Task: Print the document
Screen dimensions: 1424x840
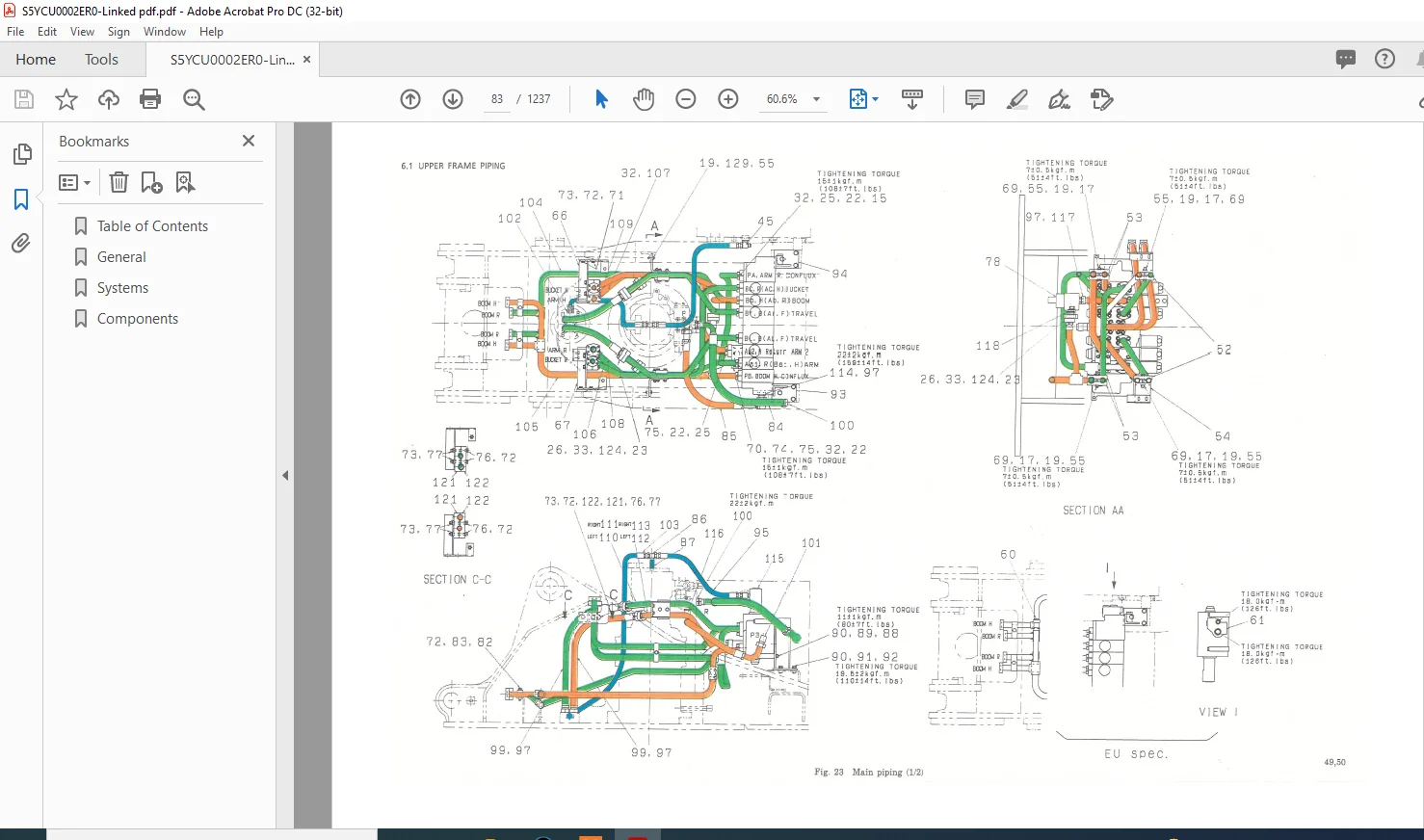Action: tap(150, 99)
